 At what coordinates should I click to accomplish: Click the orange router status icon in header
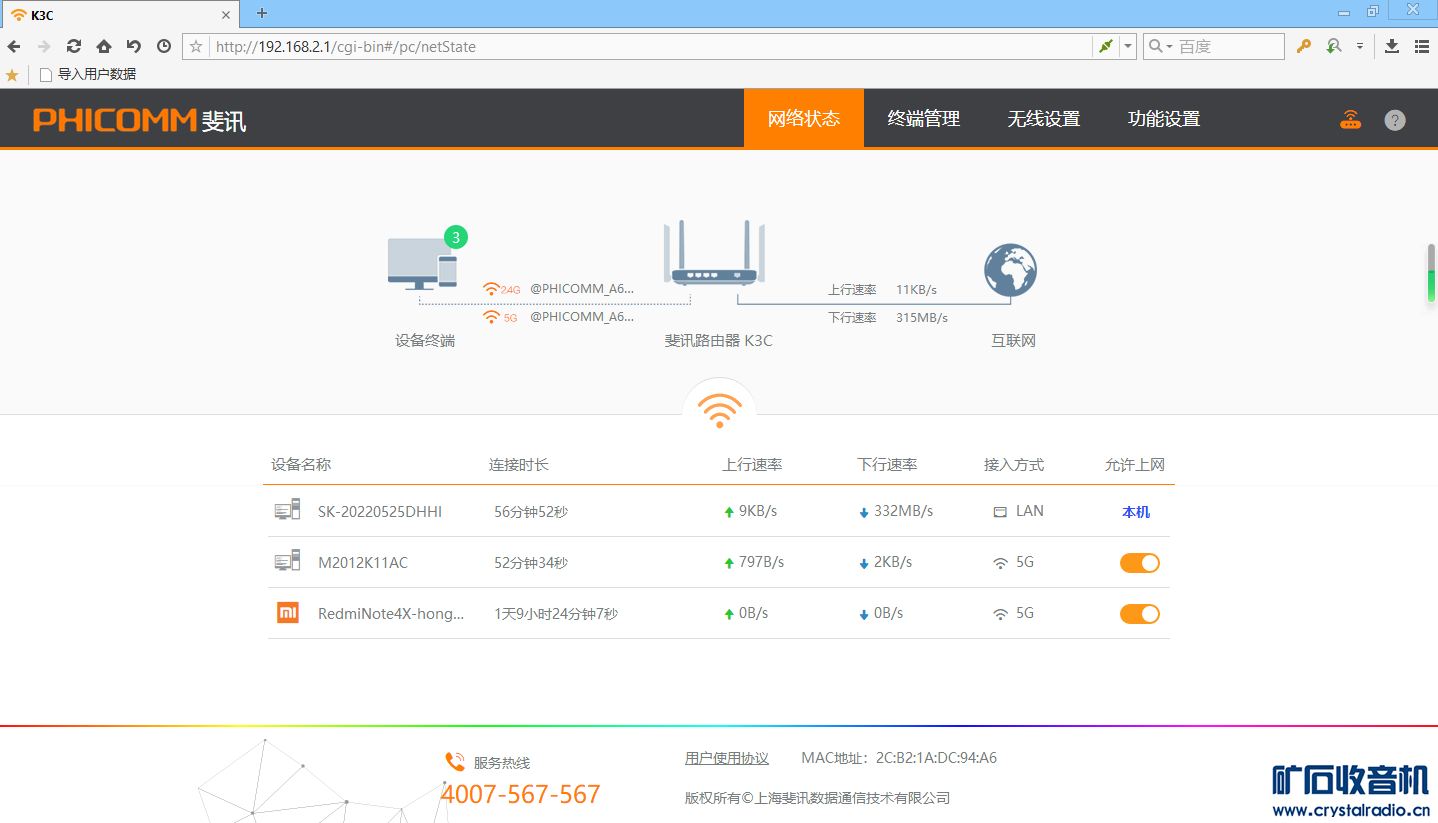[x=1351, y=120]
